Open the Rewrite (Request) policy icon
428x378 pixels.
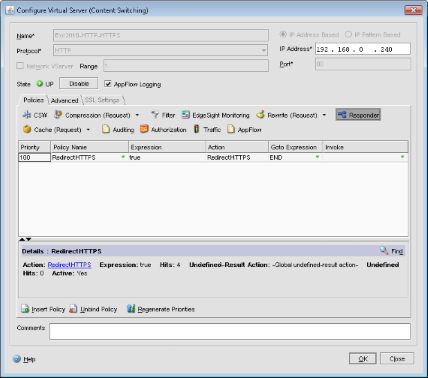coord(260,115)
